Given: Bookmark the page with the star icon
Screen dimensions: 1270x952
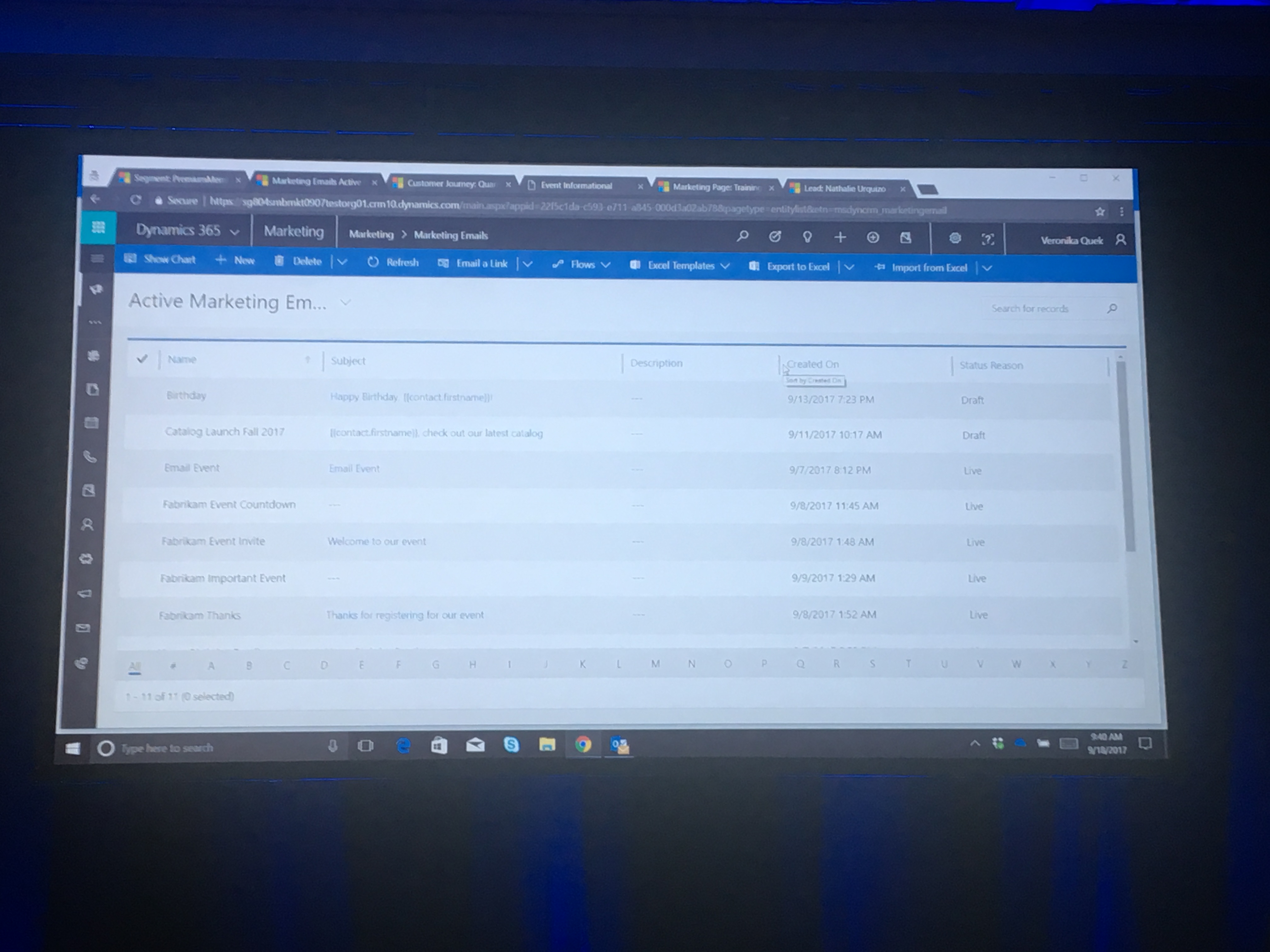Looking at the screenshot, I should pos(1100,212).
